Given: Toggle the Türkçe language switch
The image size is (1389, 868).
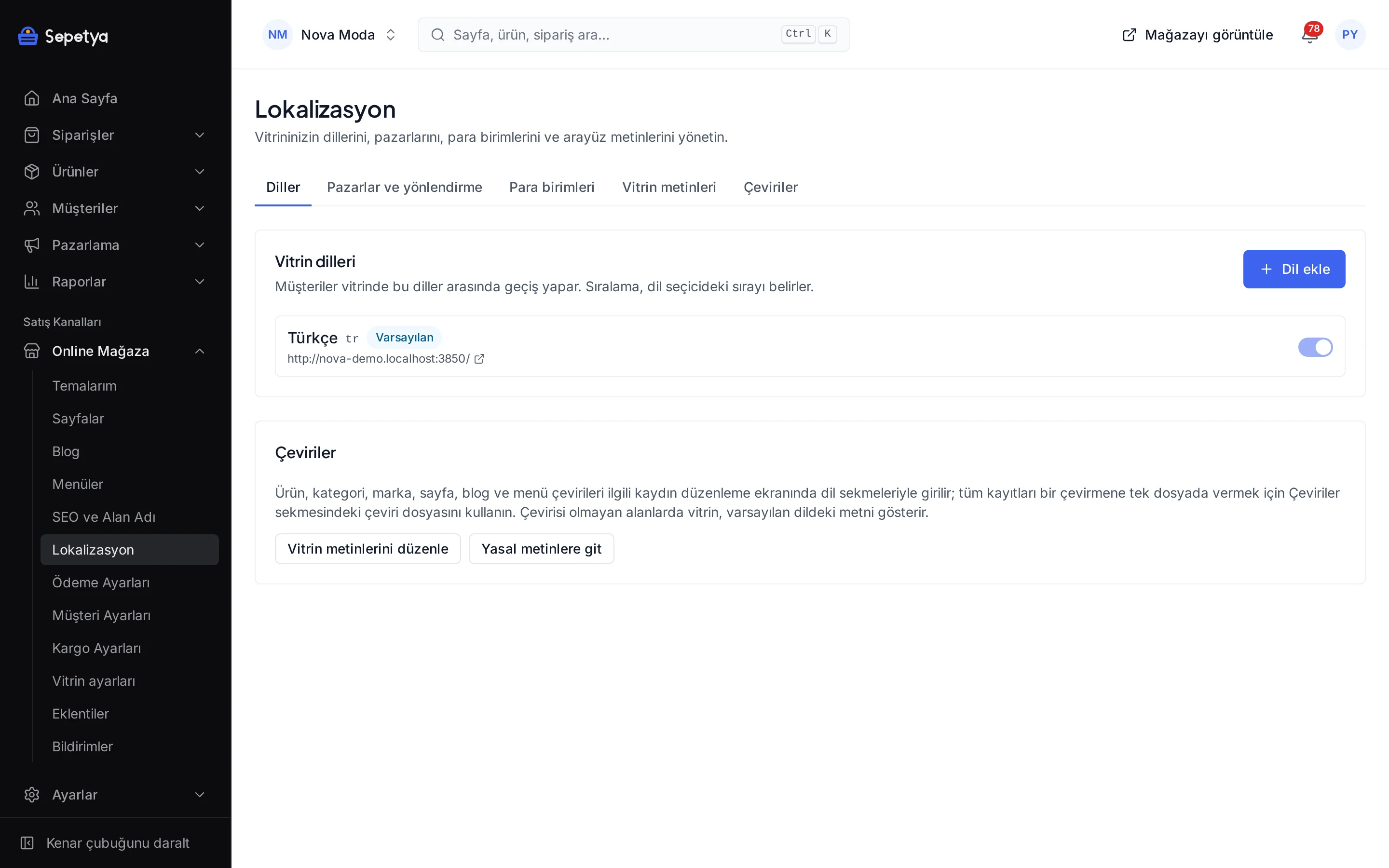Looking at the screenshot, I should coord(1315,347).
